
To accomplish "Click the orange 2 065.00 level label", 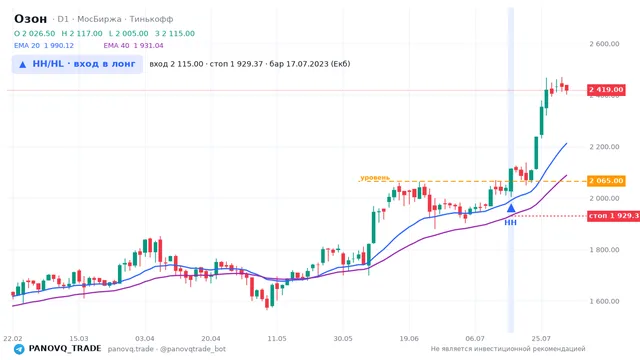I will 606,181.
